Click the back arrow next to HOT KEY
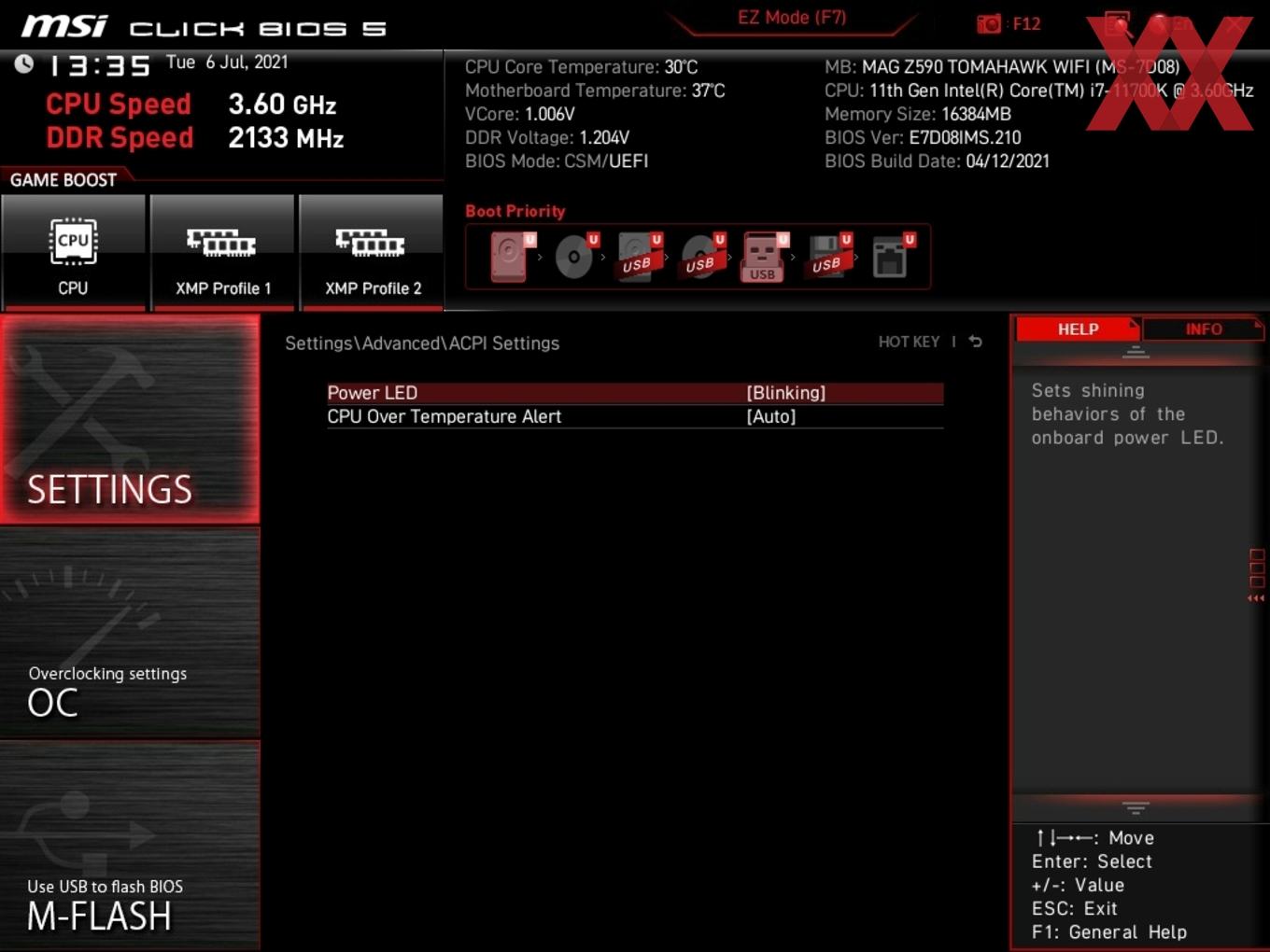1270x952 pixels. [975, 342]
